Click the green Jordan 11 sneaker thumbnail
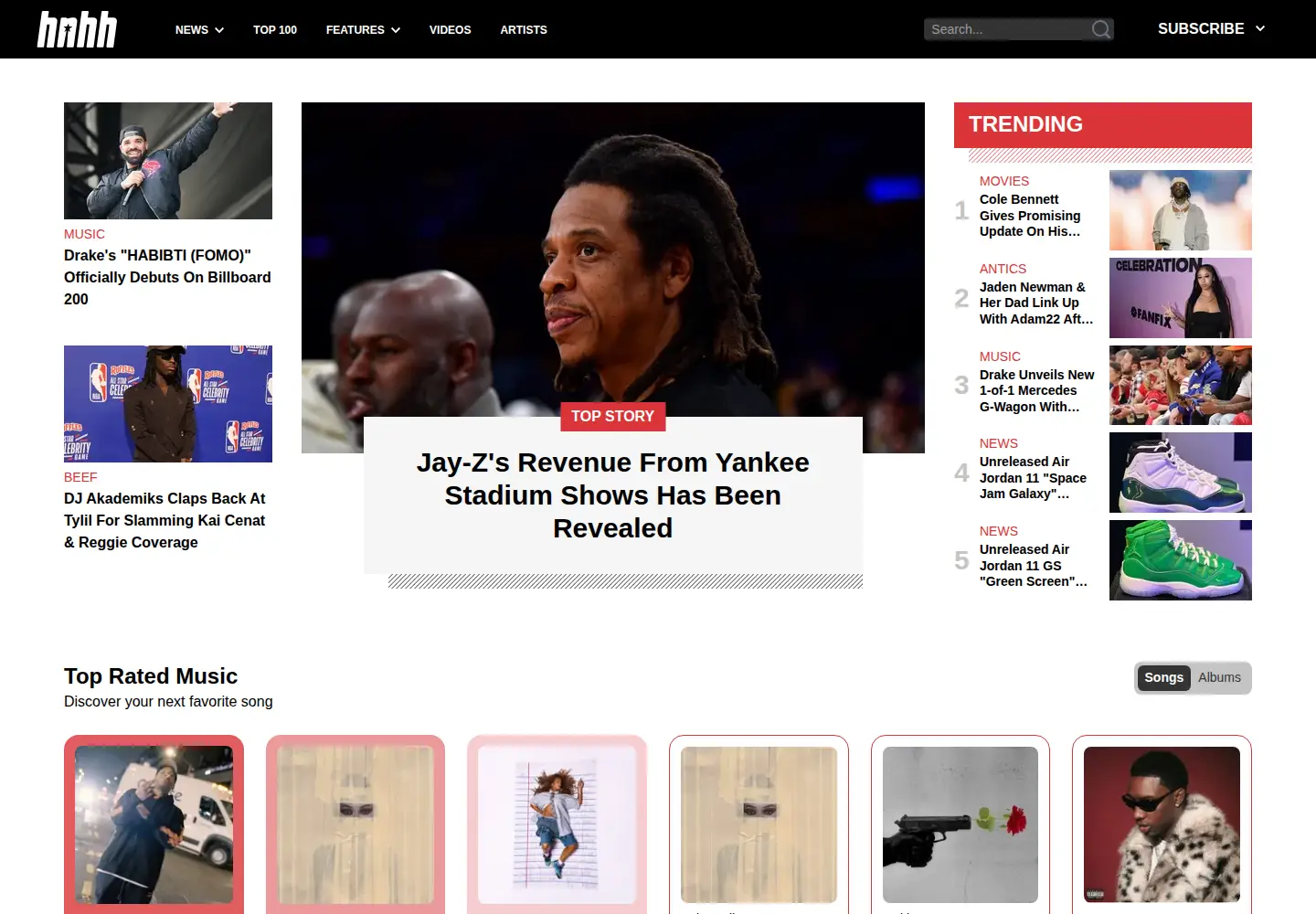The width and height of the screenshot is (1316, 914). click(x=1181, y=560)
